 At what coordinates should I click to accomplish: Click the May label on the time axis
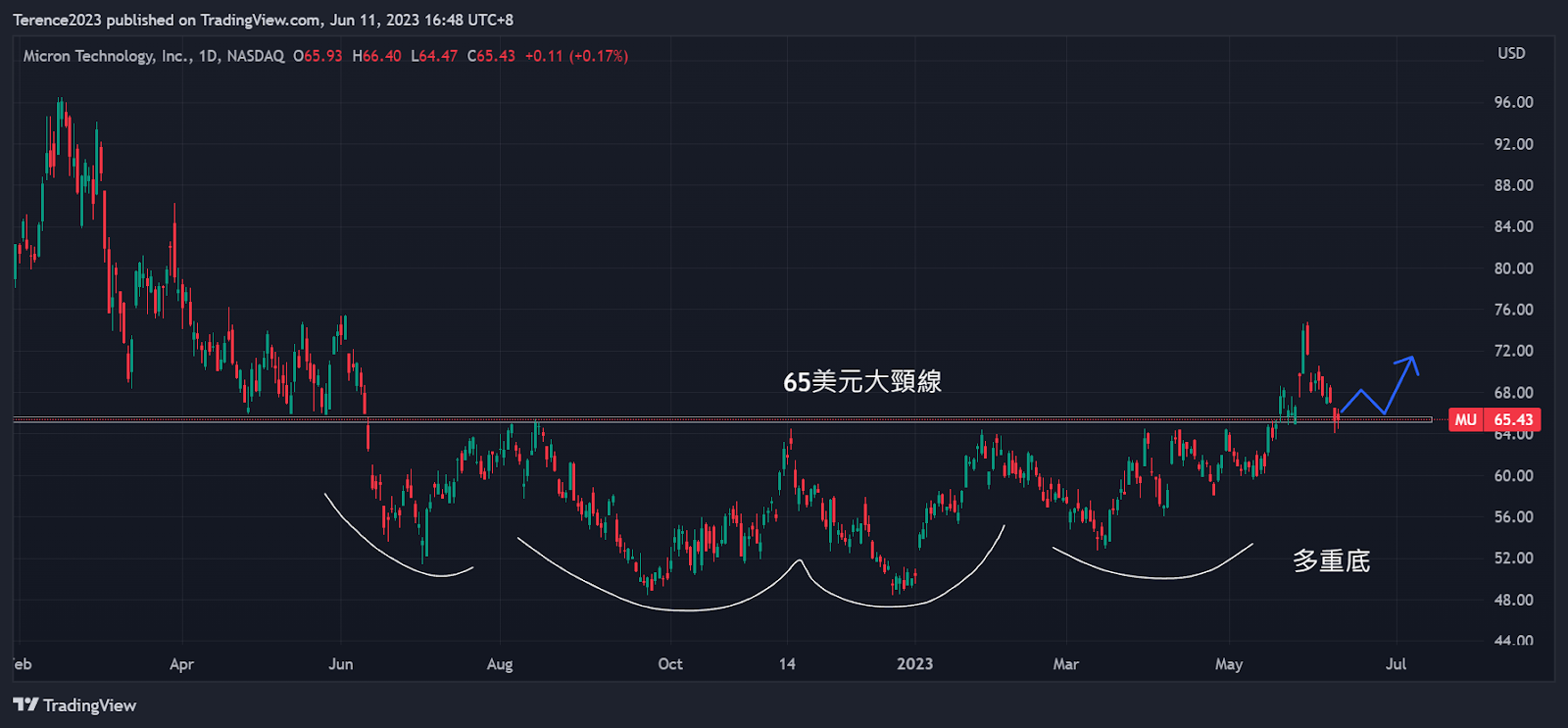tap(1229, 664)
